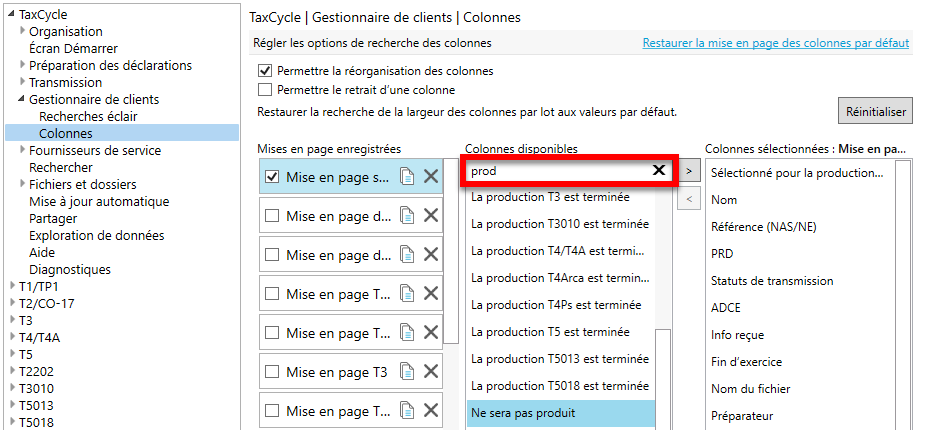Open Exploration de données settings
The image size is (925, 430).
(97, 235)
